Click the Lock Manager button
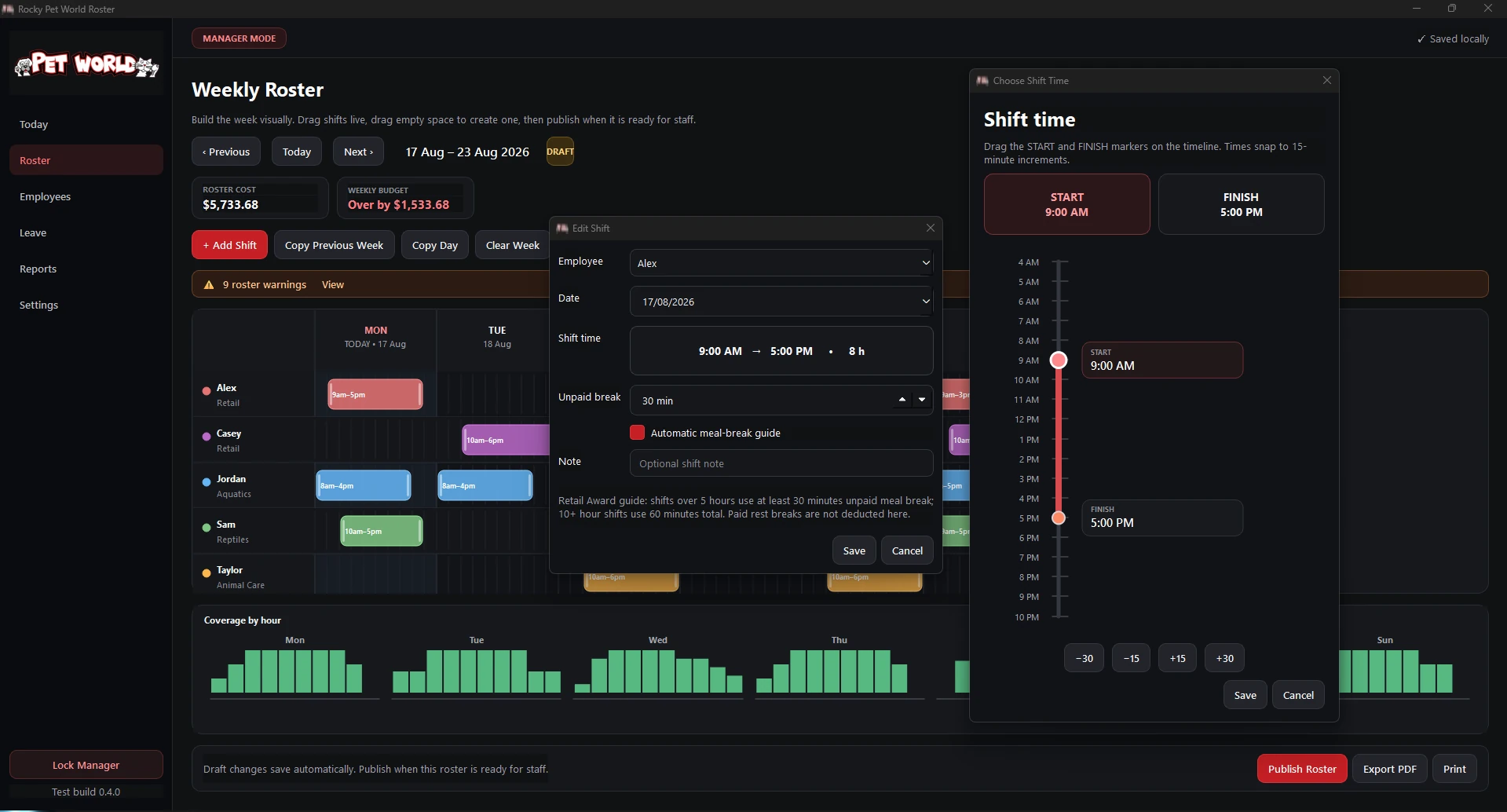This screenshot has width=1507, height=812. coord(86,765)
